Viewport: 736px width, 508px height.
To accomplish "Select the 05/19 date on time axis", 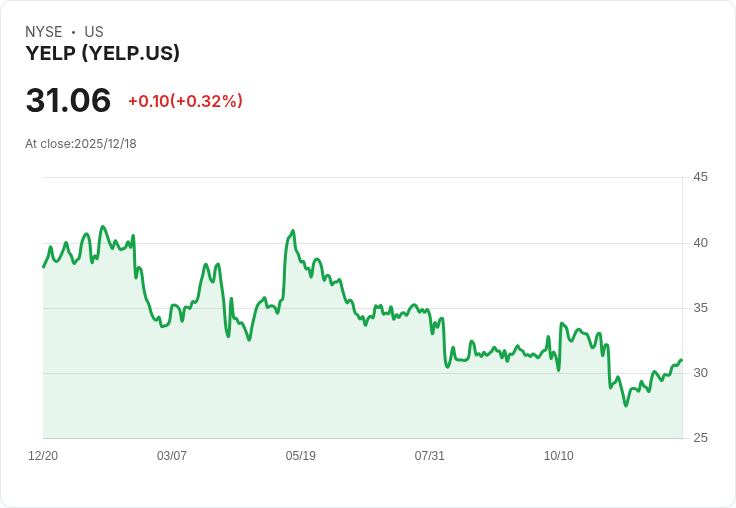I will click(301, 456).
